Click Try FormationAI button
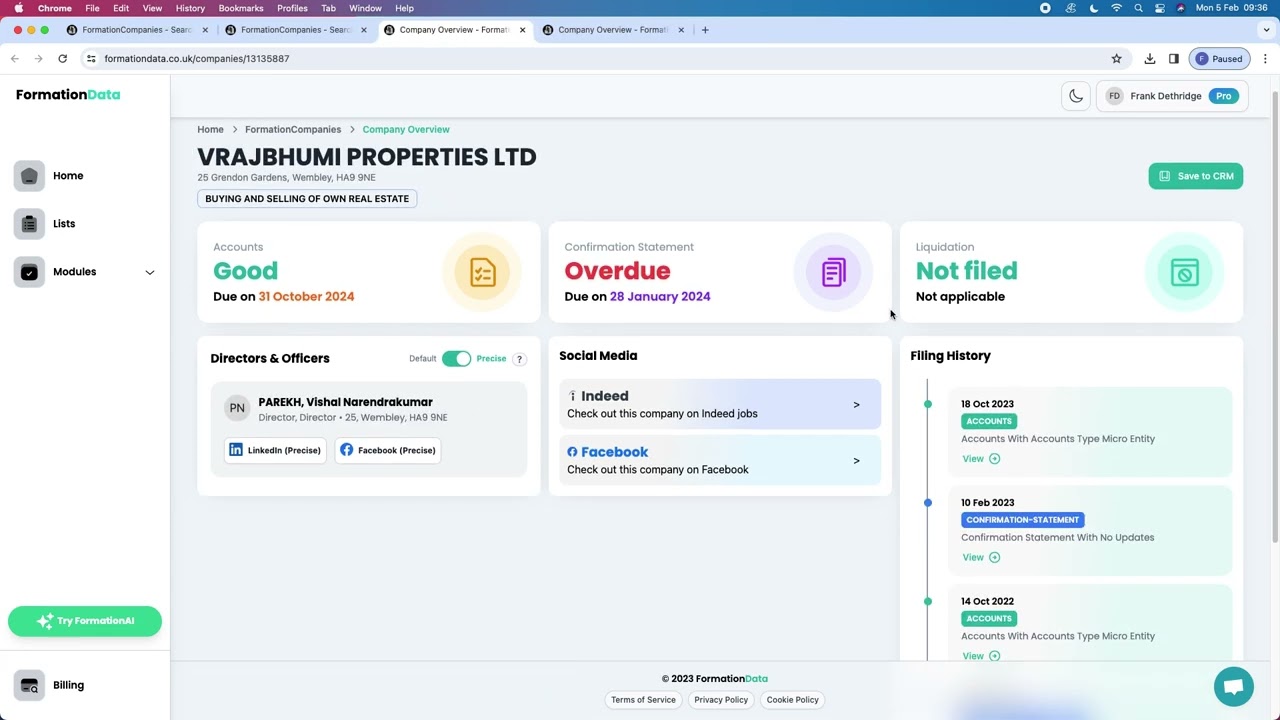The width and height of the screenshot is (1280, 720). coord(85,621)
